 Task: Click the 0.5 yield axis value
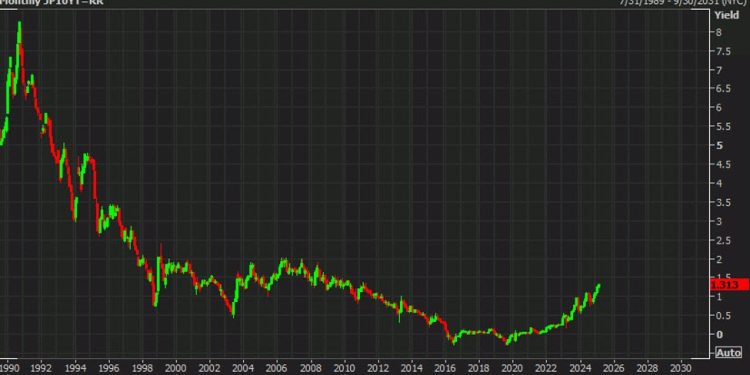point(723,316)
